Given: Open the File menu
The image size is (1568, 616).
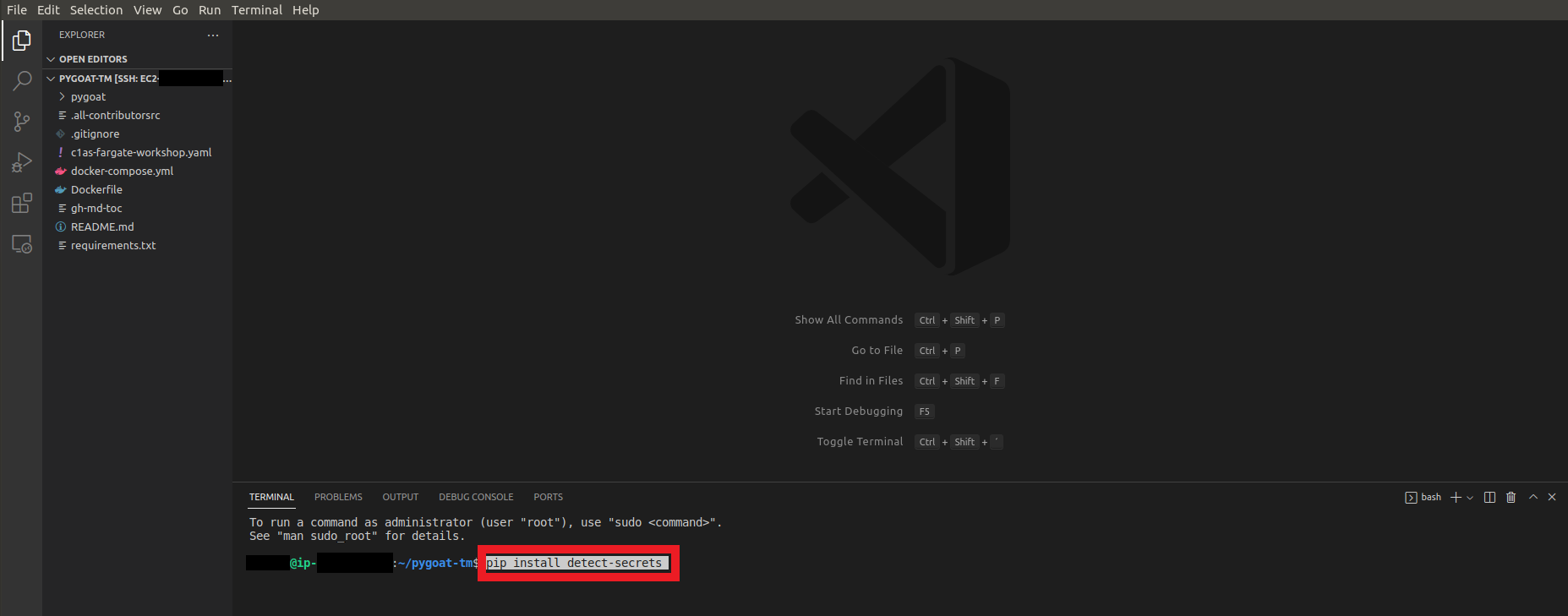Looking at the screenshot, I should (17, 10).
